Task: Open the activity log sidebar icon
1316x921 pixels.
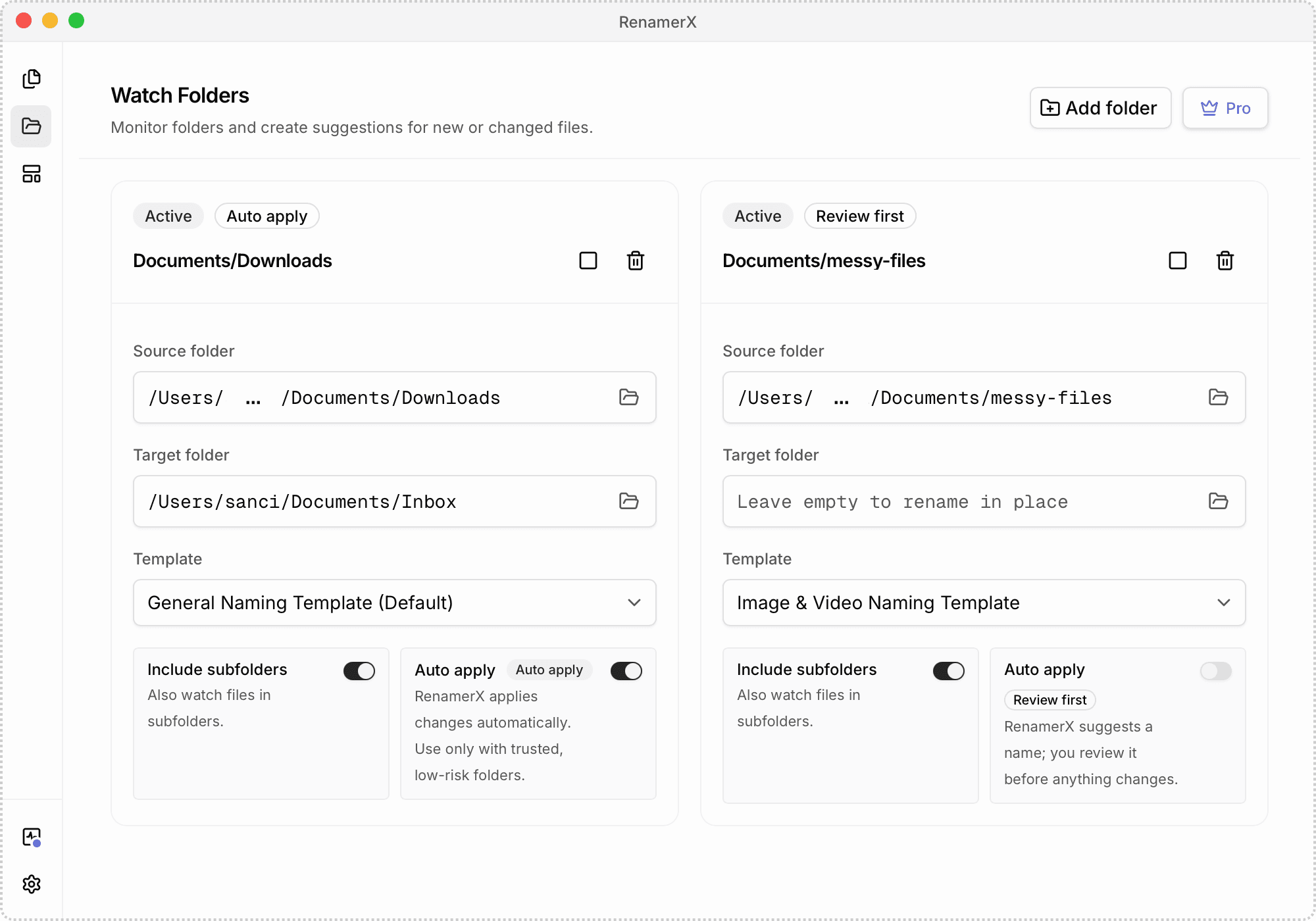Action: click(31, 837)
